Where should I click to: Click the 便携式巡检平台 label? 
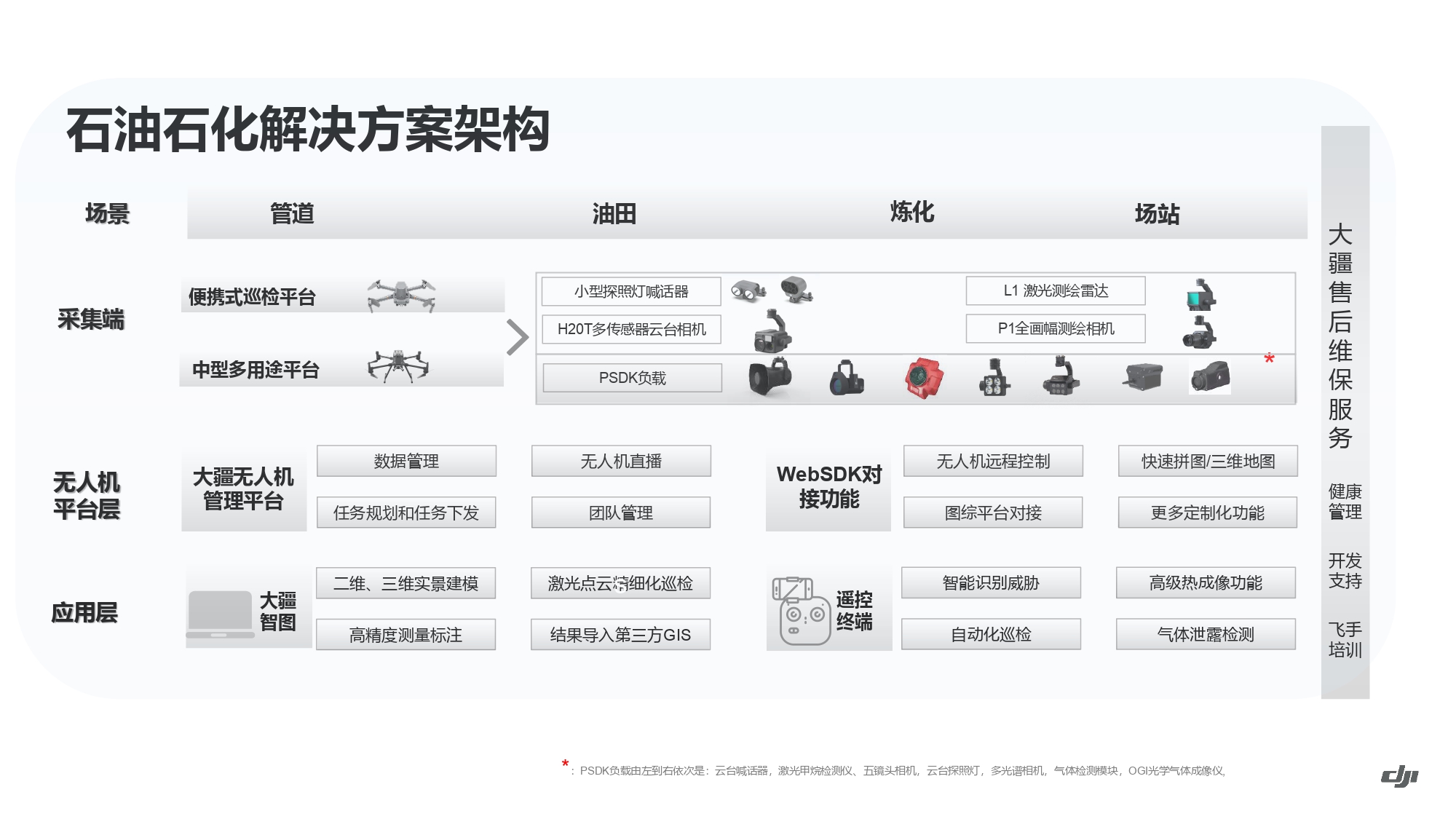click(252, 296)
